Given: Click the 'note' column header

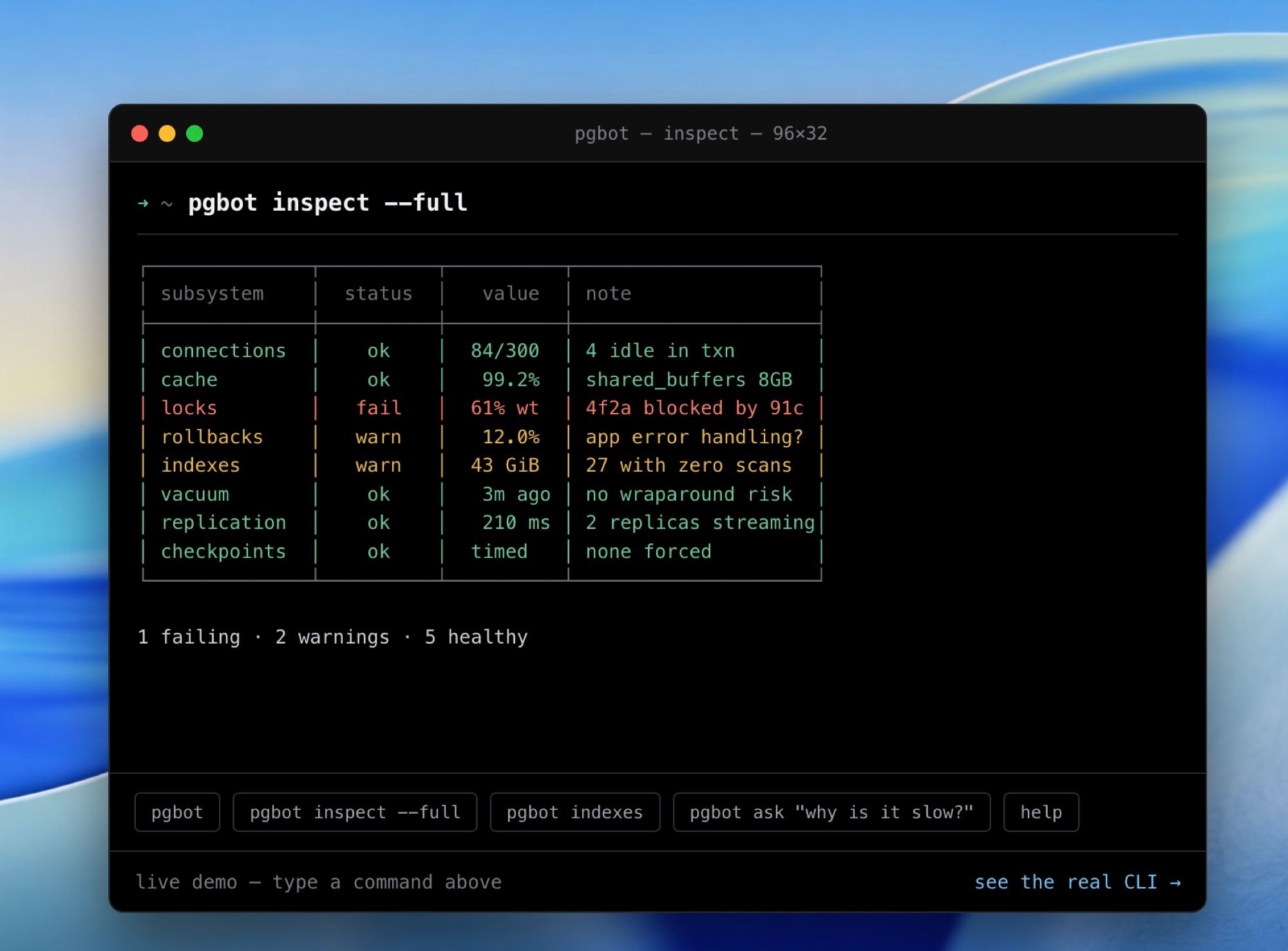Looking at the screenshot, I should coord(609,294).
